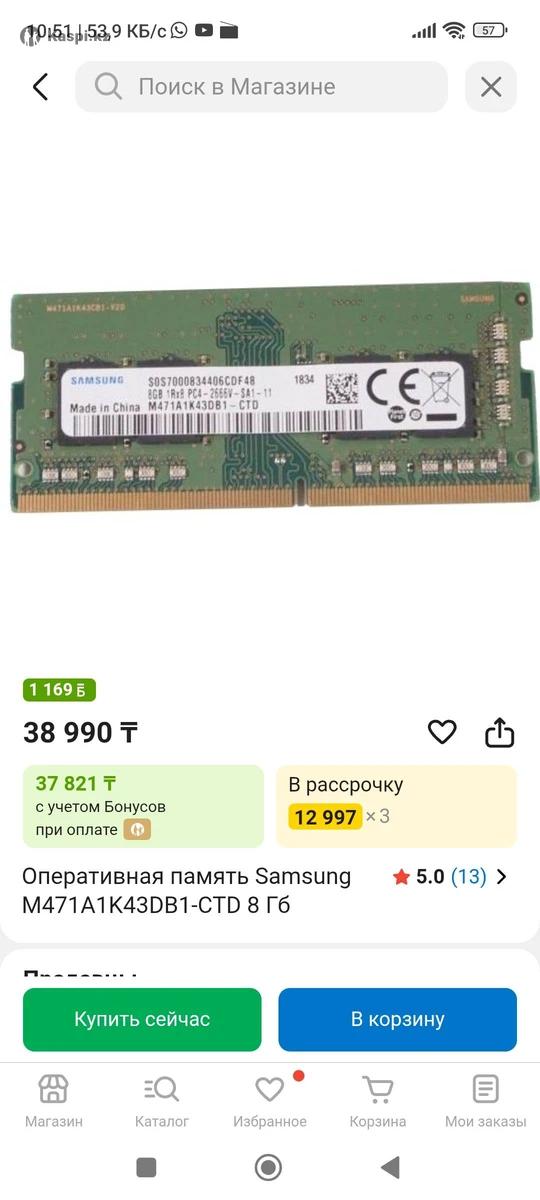Clear search with the X button
540x1200 pixels.
(x=491, y=87)
